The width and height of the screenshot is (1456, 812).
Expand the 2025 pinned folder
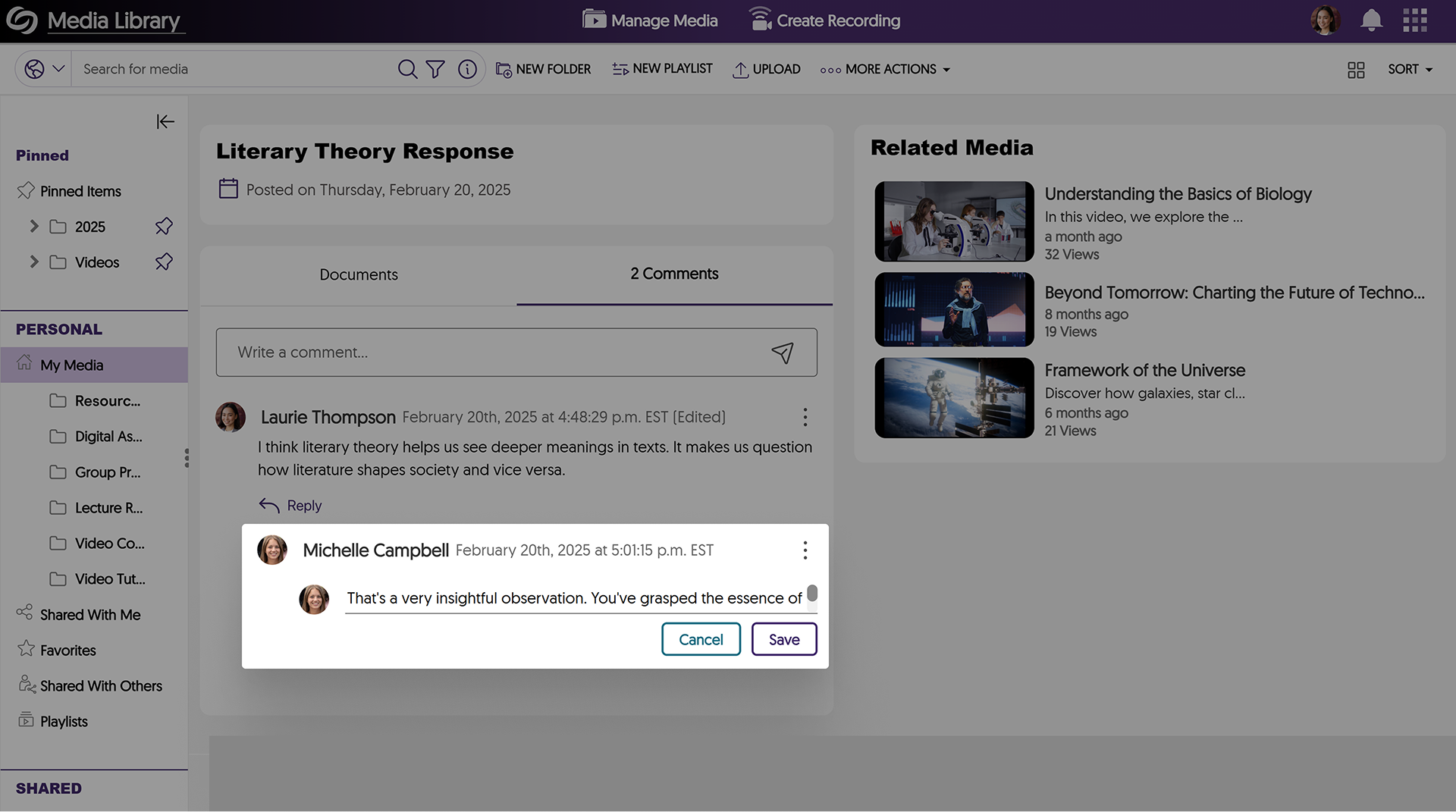click(x=34, y=227)
